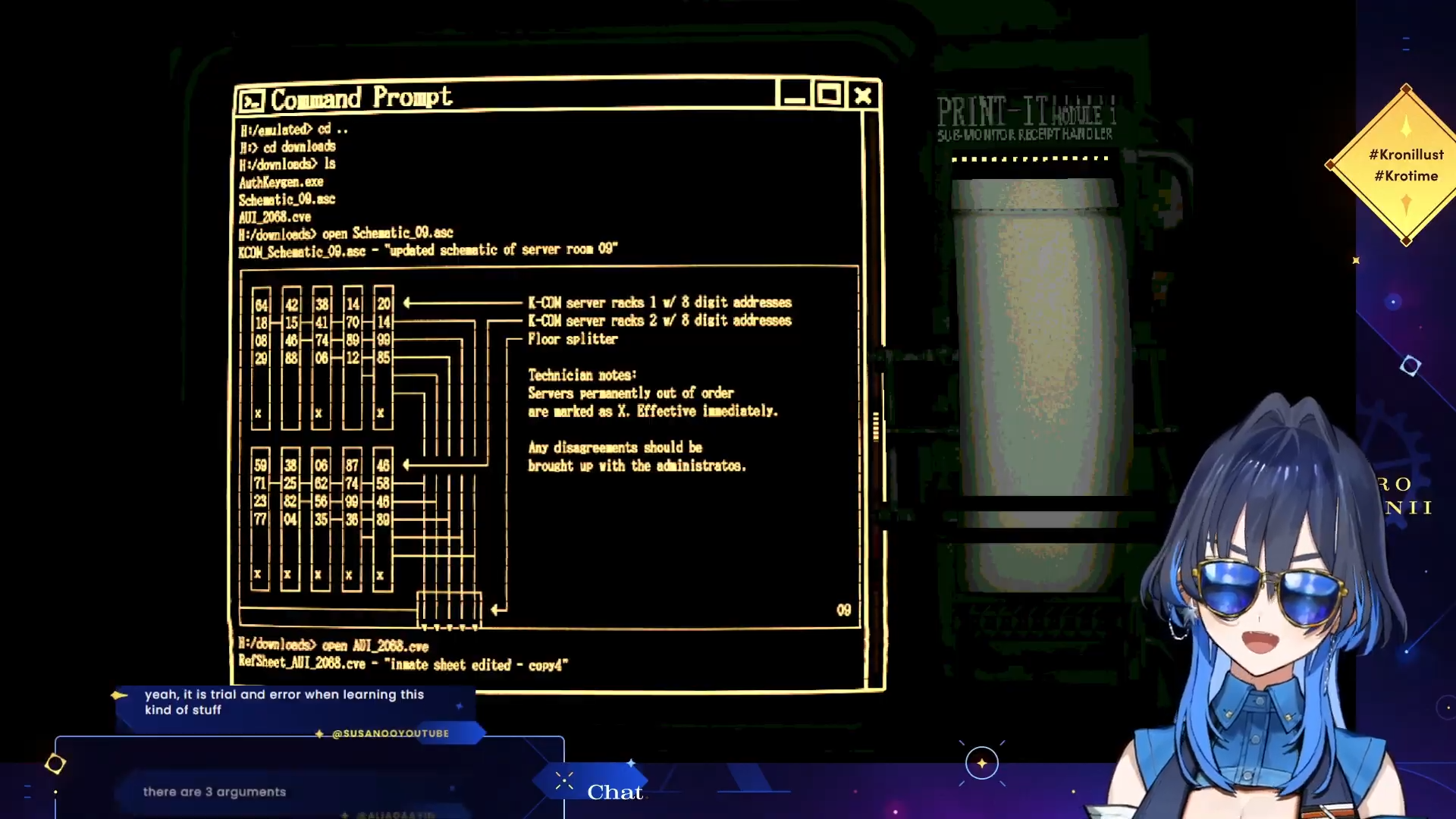This screenshot has height=819, width=1456.
Task: Maximize the Command Prompt window
Action: coord(828,95)
